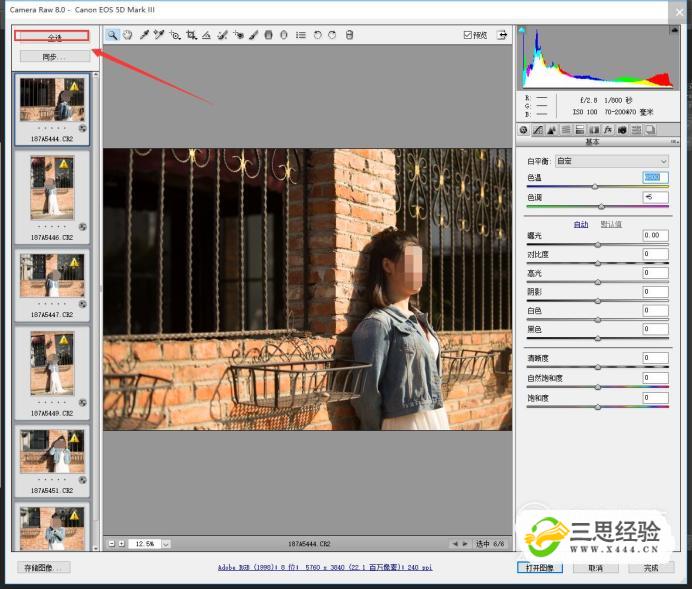Choose the Straighten tool
This screenshot has height=589, width=692.
[x=206, y=35]
